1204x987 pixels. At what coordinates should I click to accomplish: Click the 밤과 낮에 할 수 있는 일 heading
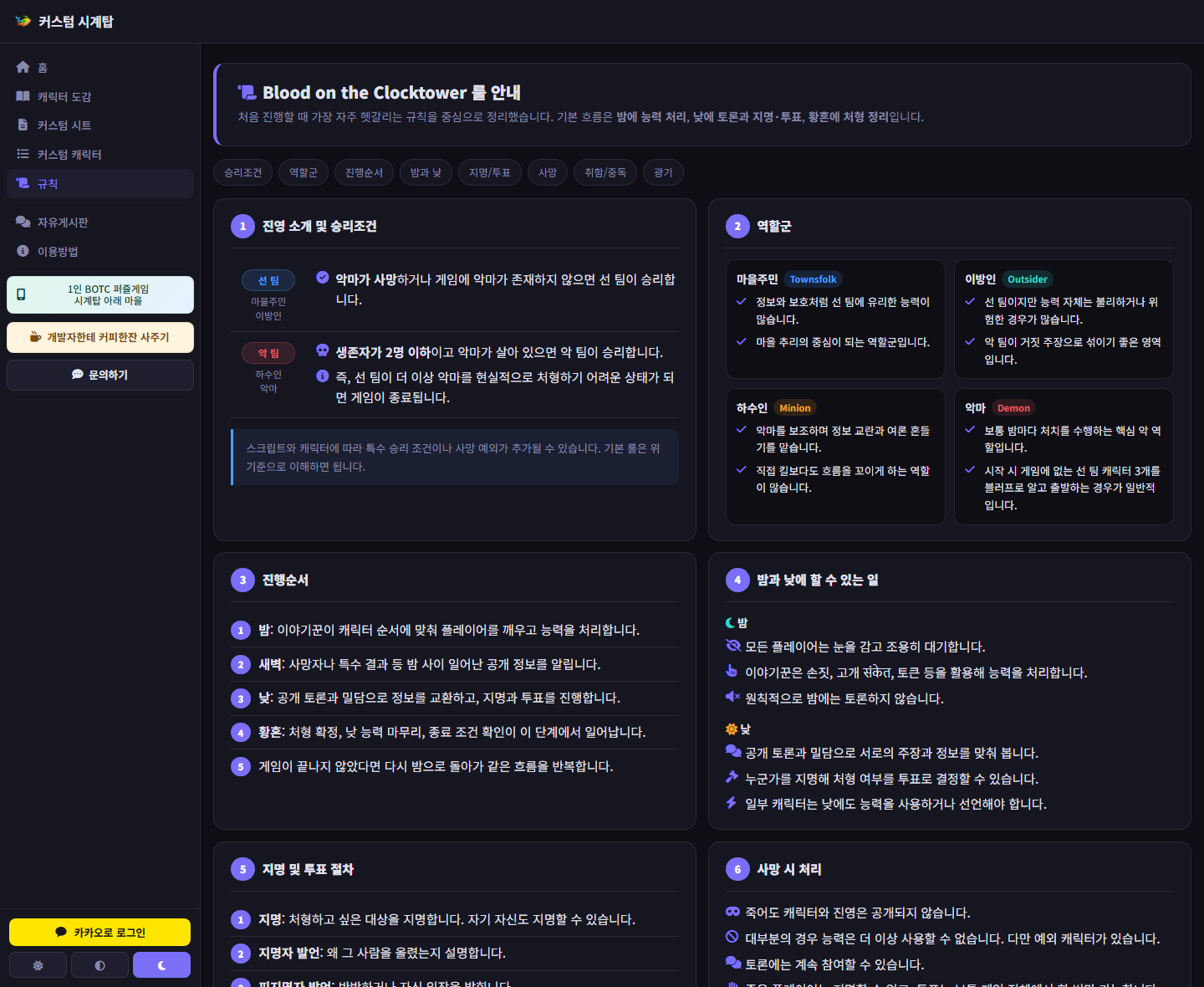(818, 580)
